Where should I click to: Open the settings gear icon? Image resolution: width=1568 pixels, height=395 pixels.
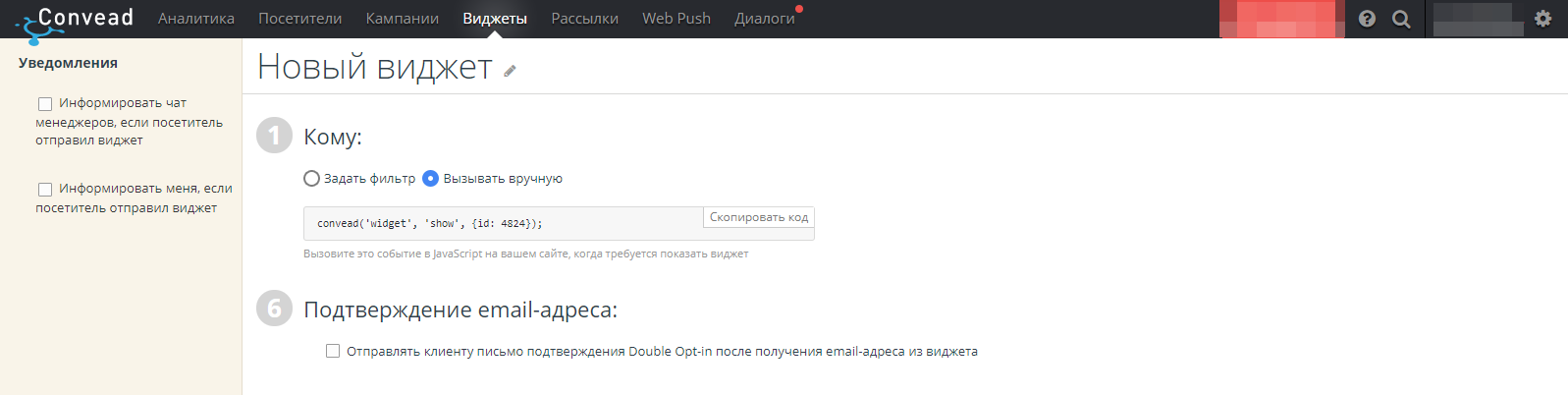pos(1543,19)
